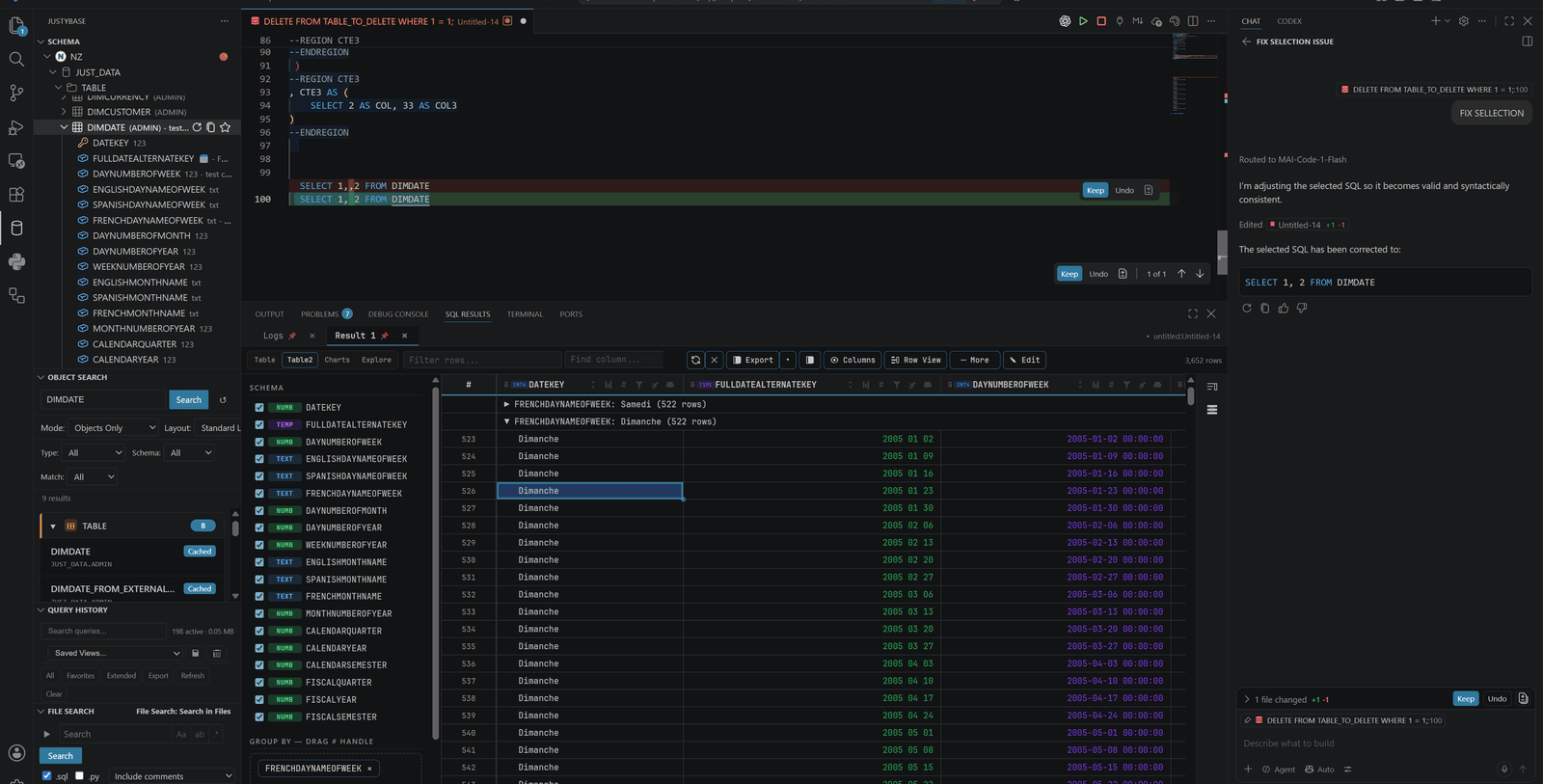Viewport: 1543px width, 784px height.
Task: Keep the inline edit in the editor diff
Action: tap(1096, 190)
